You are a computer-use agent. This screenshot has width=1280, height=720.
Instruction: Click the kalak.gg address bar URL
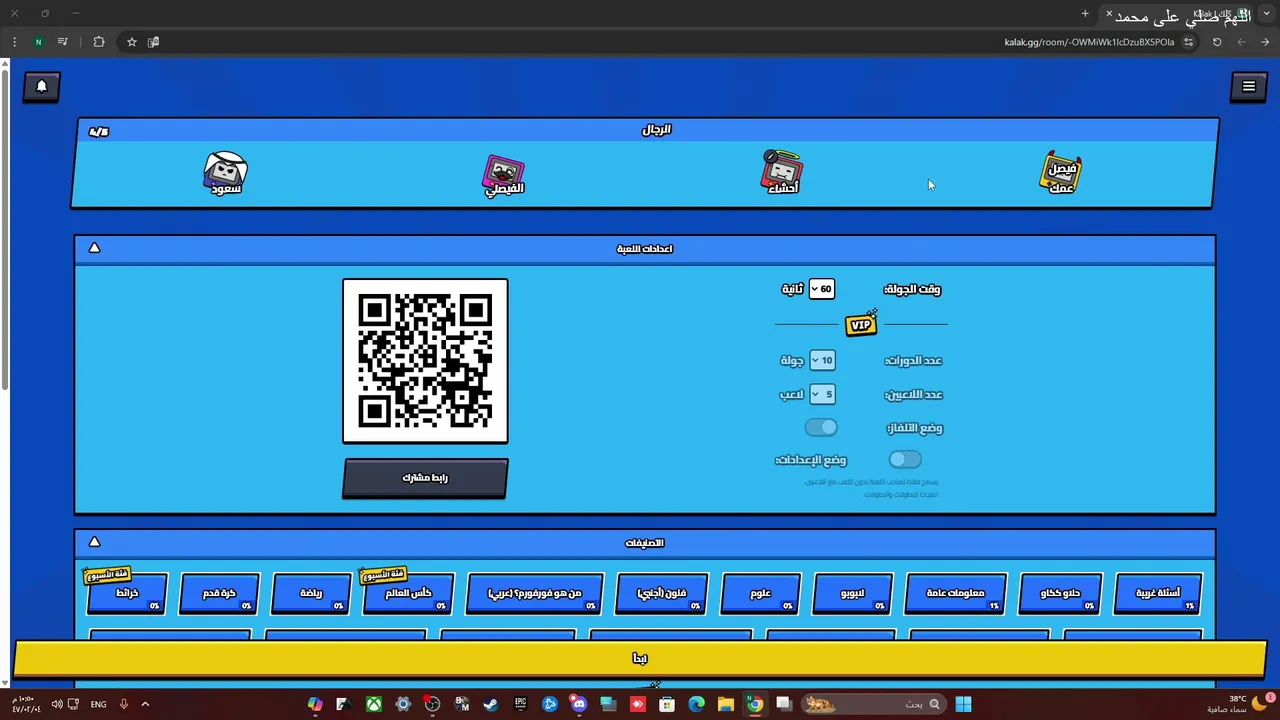[x=1089, y=42]
